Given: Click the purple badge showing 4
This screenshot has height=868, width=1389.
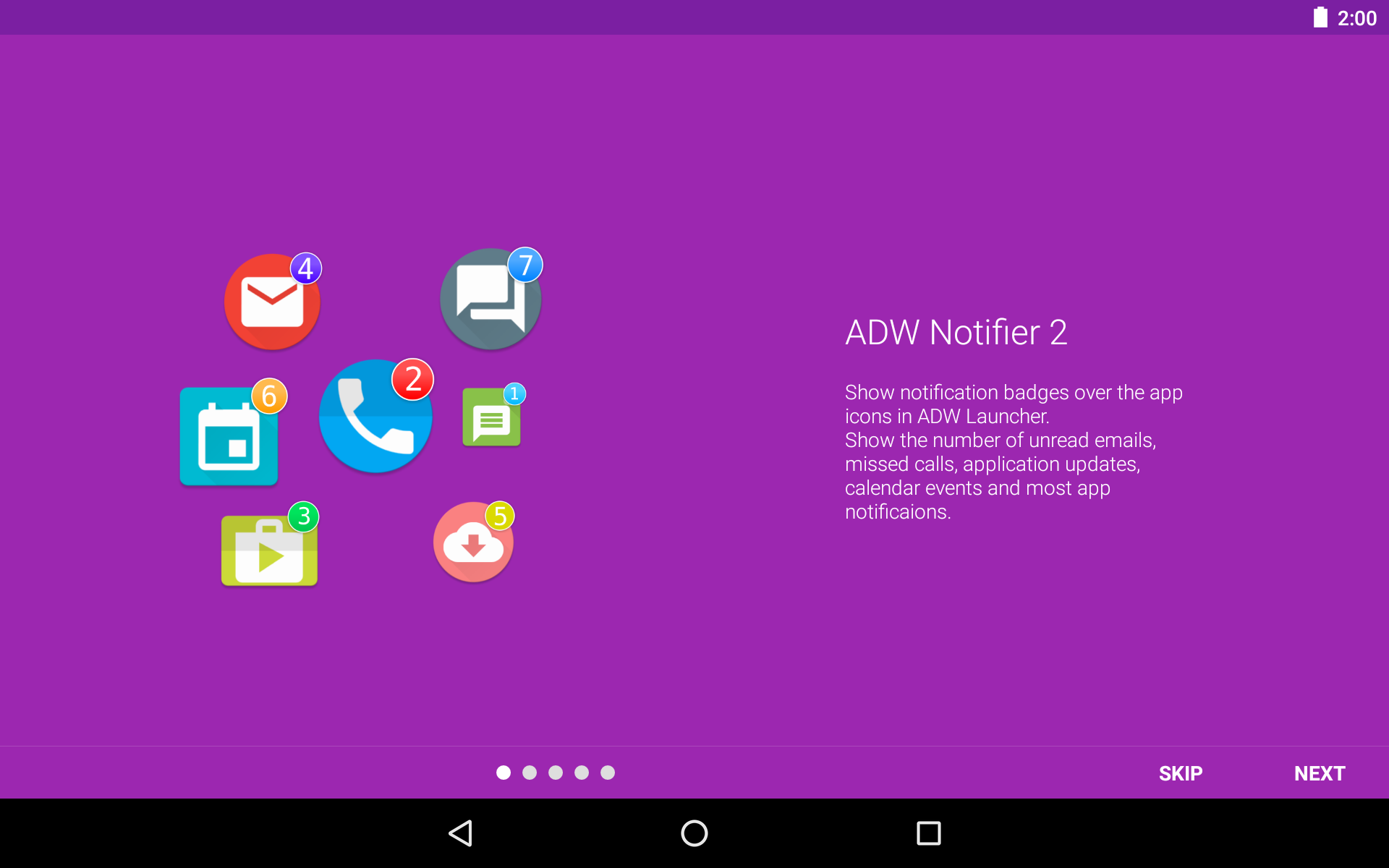Looking at the screenshot, I should click(306, 268).
